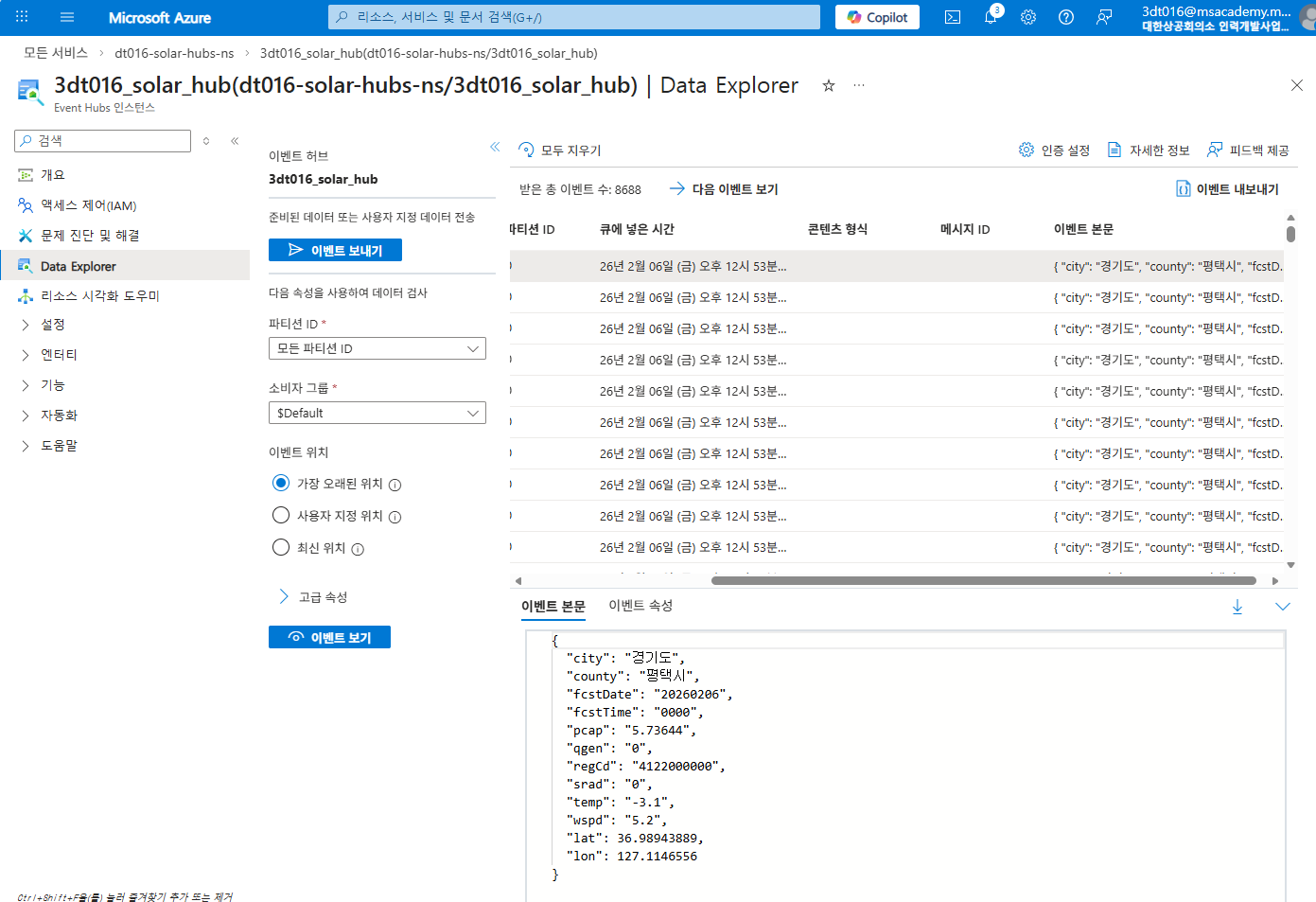Viewport: 1316px width, 902px height.
Task: Select 사용자 지정 위치 radio button
Action: pos(281,516)
